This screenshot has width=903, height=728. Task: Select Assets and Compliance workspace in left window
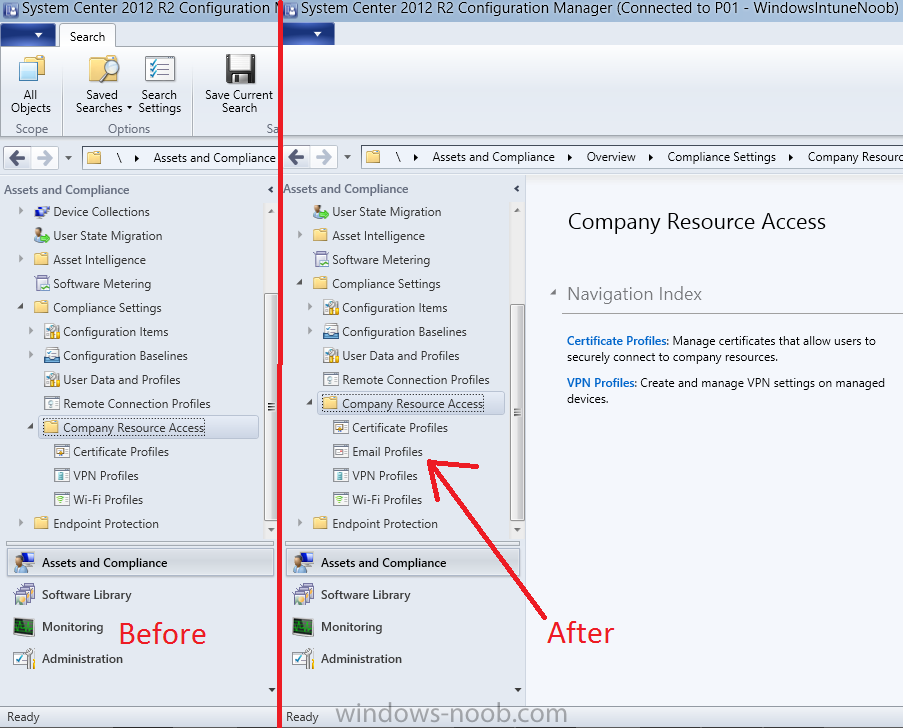140,563
